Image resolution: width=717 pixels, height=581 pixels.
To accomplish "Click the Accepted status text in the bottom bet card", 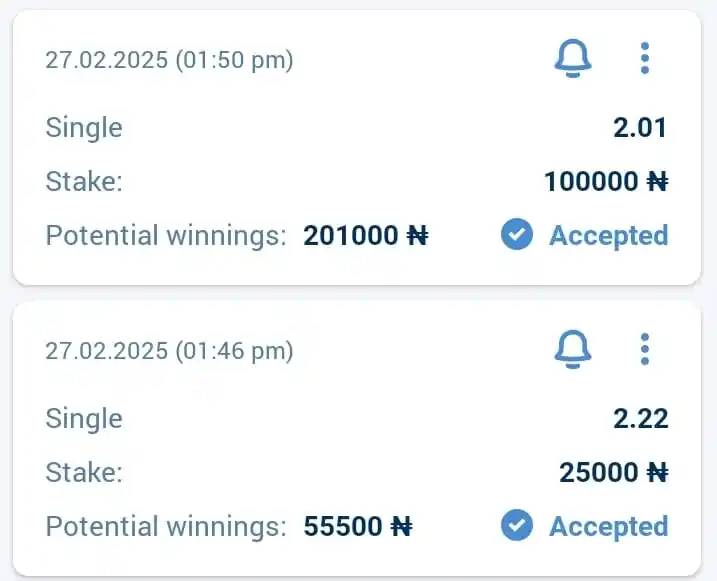I will (609, 527).
